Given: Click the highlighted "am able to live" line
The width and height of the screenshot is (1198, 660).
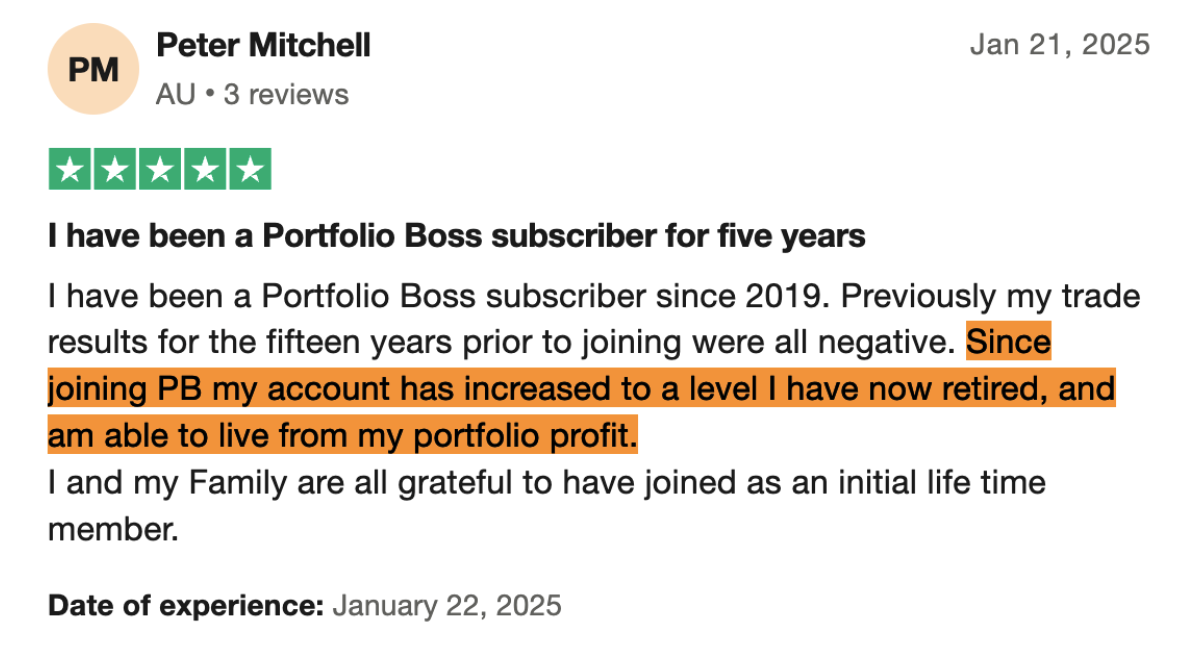Looking at the screenshot, I should (342, 437).
